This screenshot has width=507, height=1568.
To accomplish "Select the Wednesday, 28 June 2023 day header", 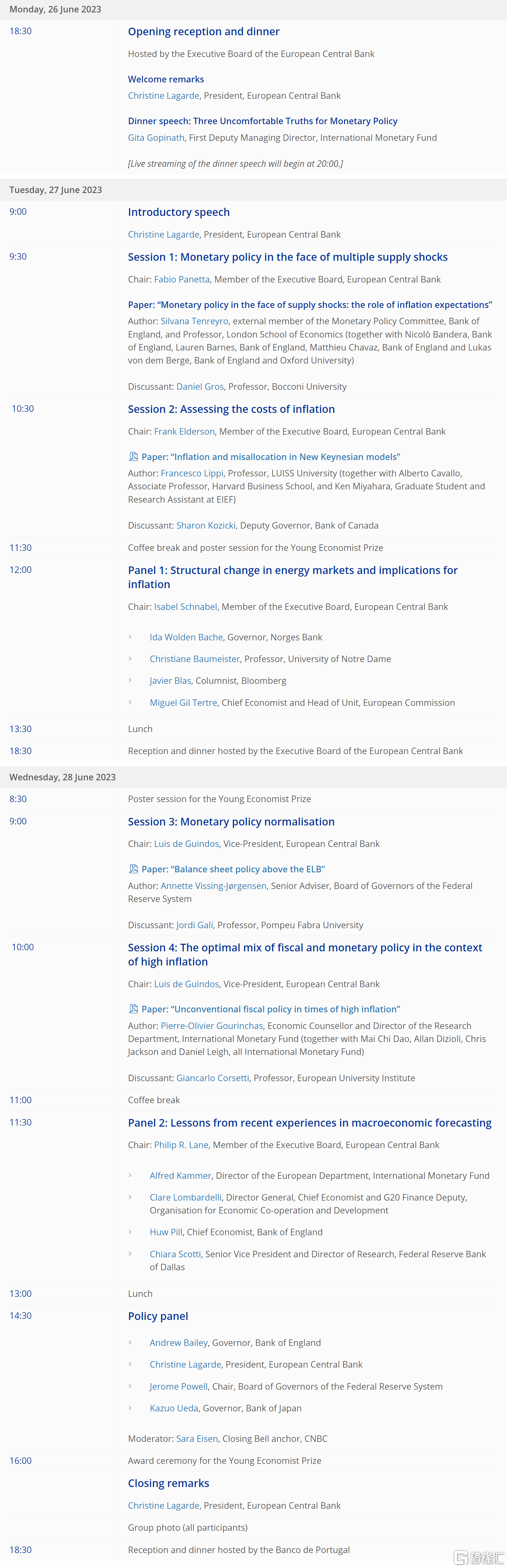I will (x=253, y=777).
